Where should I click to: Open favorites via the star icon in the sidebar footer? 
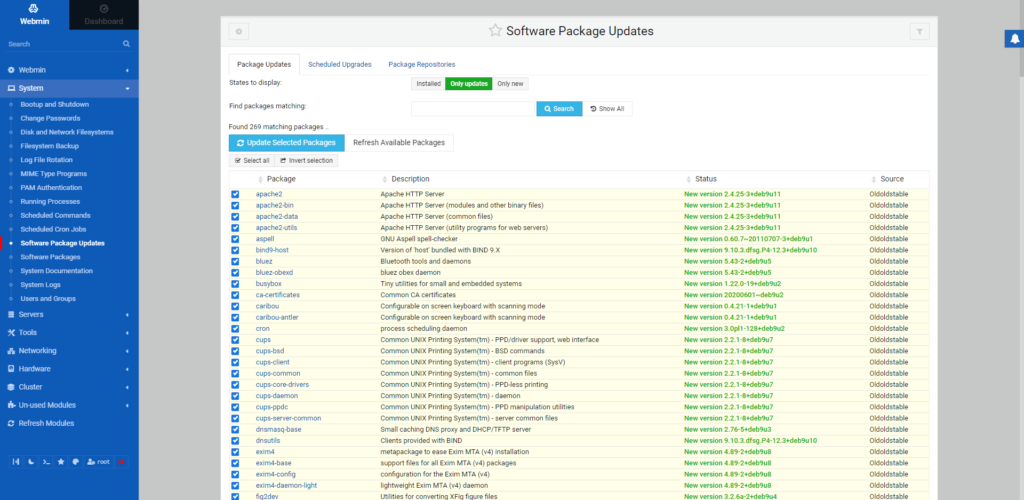(x=61, y=461)
